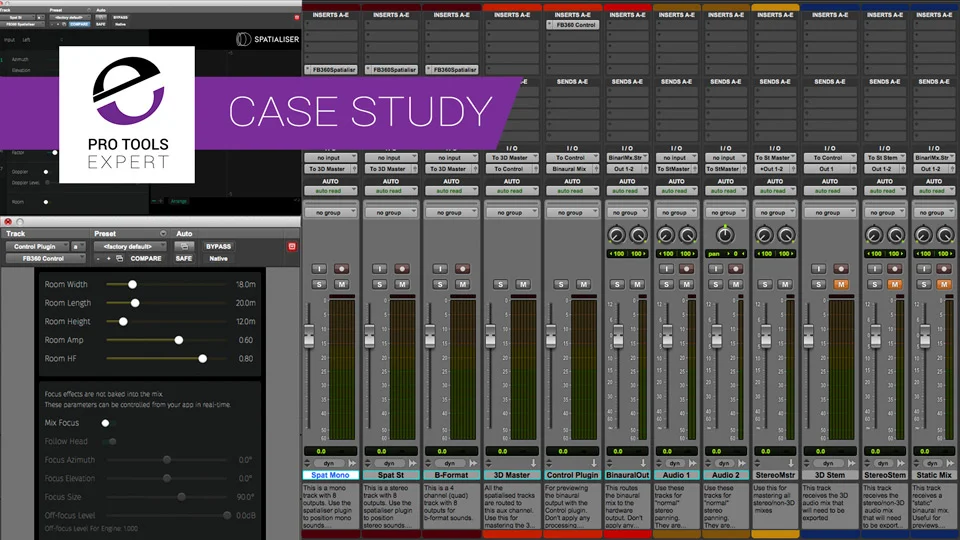The height and width of the screenshot is (540, 960).
Task: Mute the Spat St track
Action: coord(402,284)
